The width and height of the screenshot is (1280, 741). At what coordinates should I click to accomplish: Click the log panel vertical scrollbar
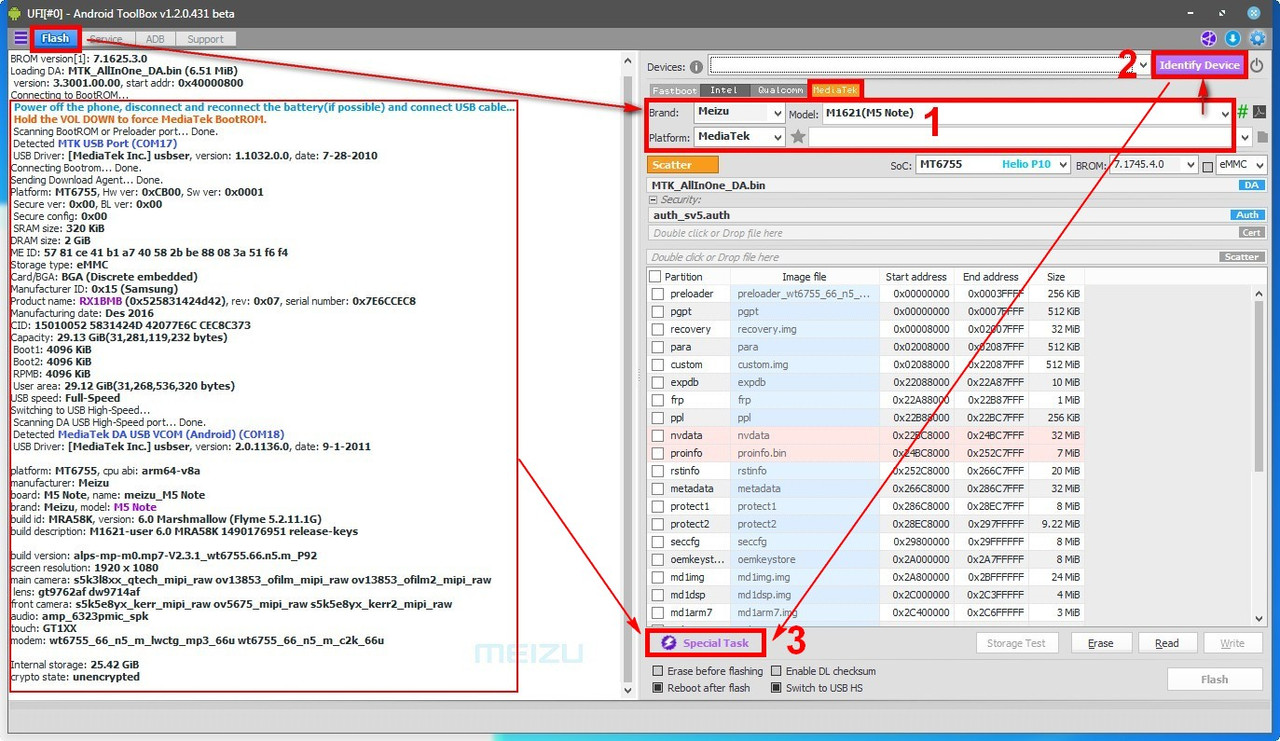click(627, 373)
